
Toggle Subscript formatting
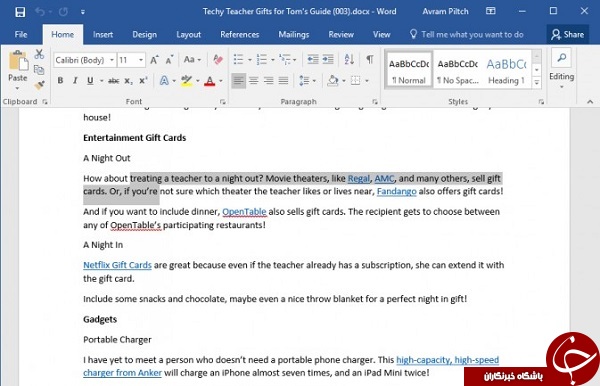[x=129, y=81]
